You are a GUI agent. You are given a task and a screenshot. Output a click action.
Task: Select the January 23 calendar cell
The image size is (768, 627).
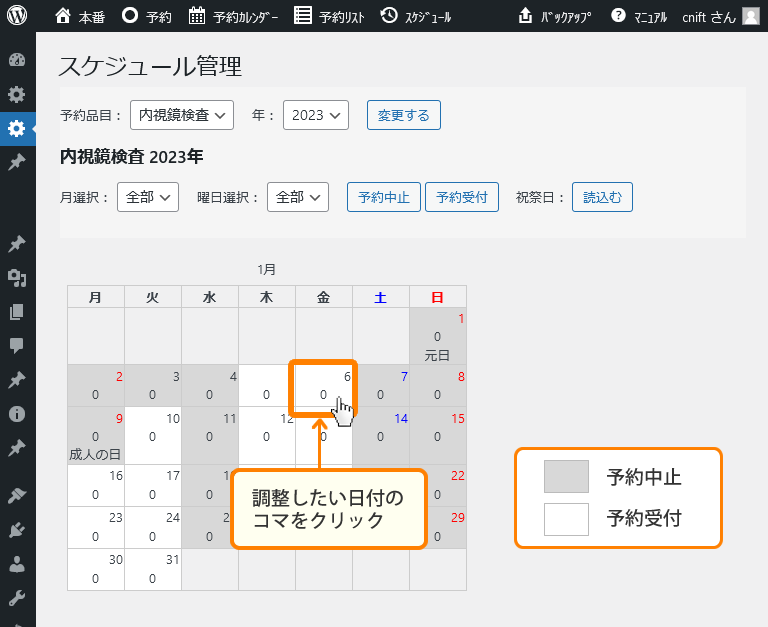[96, 528]
